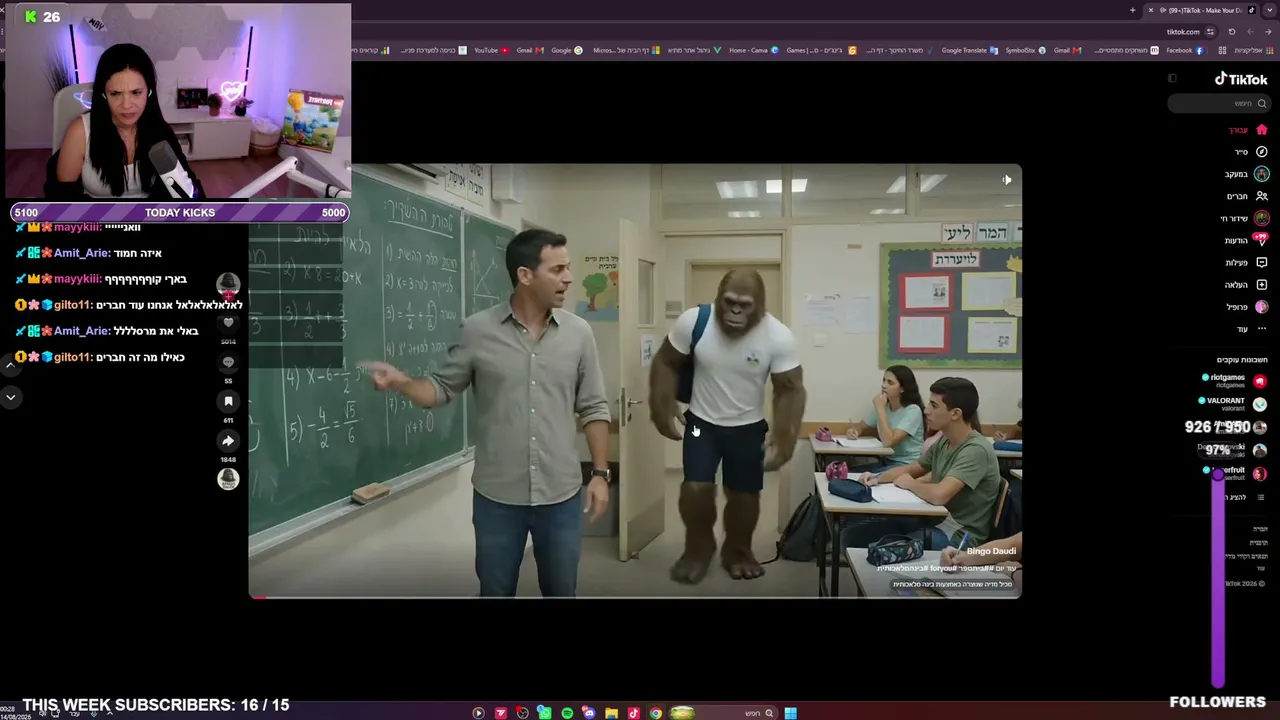The height and width of the screenshot is (720, 1280).
Task: Reload the page with the refresh icon
Action: coord(1231,32)
